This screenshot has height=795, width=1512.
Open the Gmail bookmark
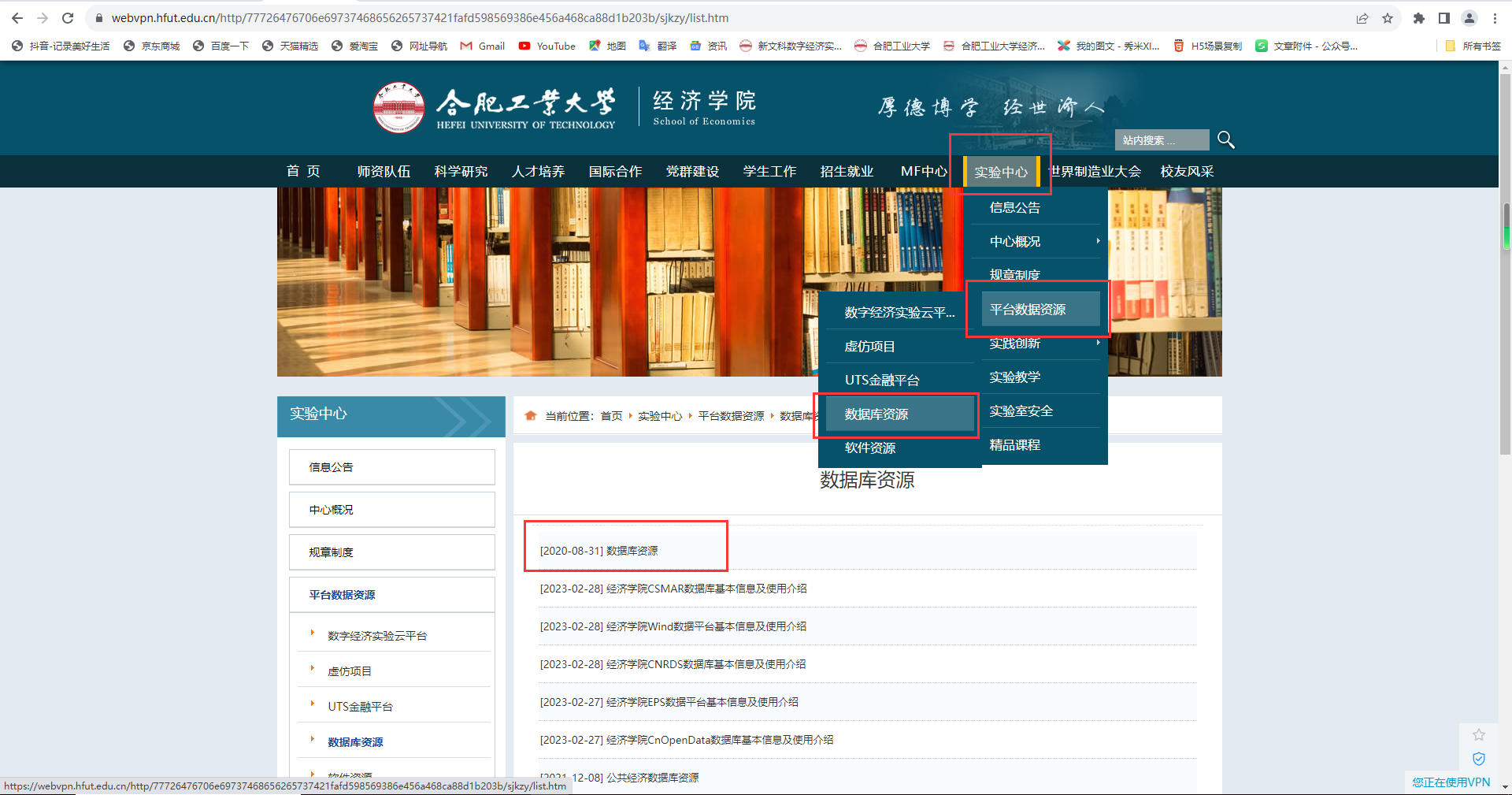point(483,46)
